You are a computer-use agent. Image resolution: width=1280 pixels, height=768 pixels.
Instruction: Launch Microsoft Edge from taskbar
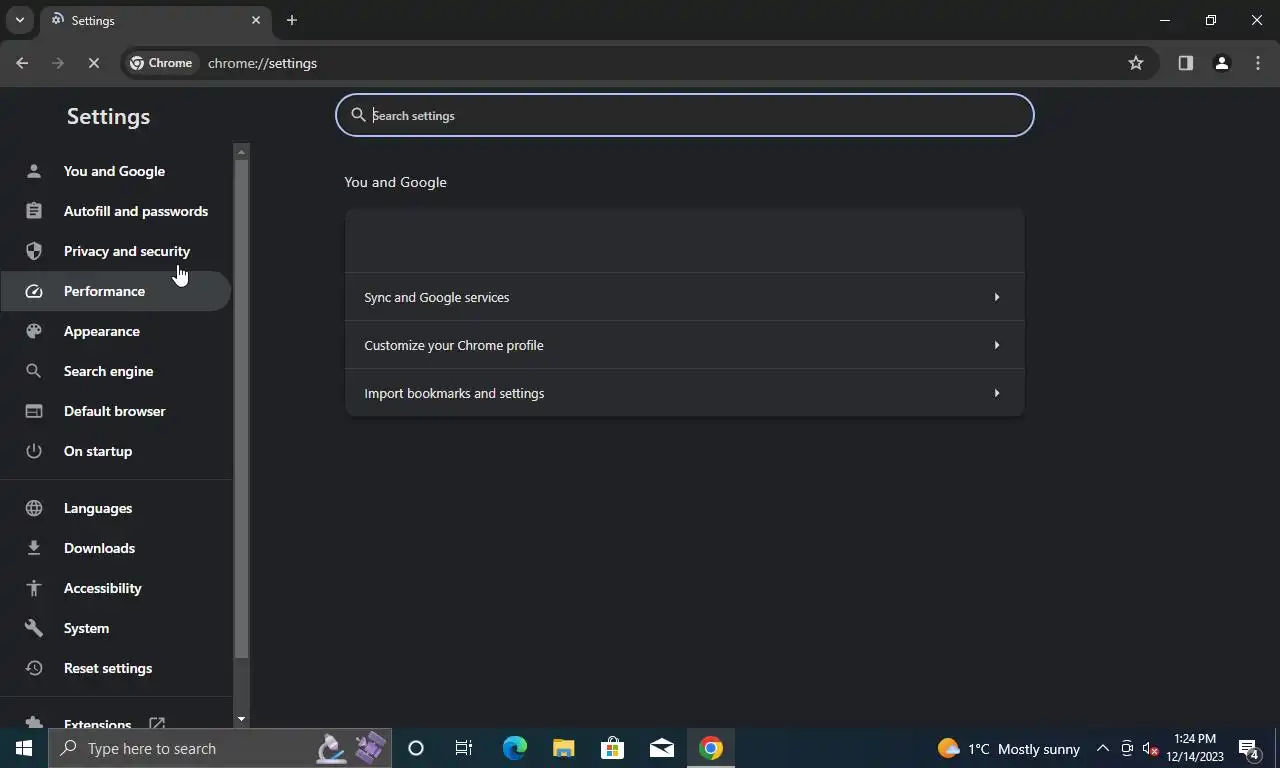[514, 748]
